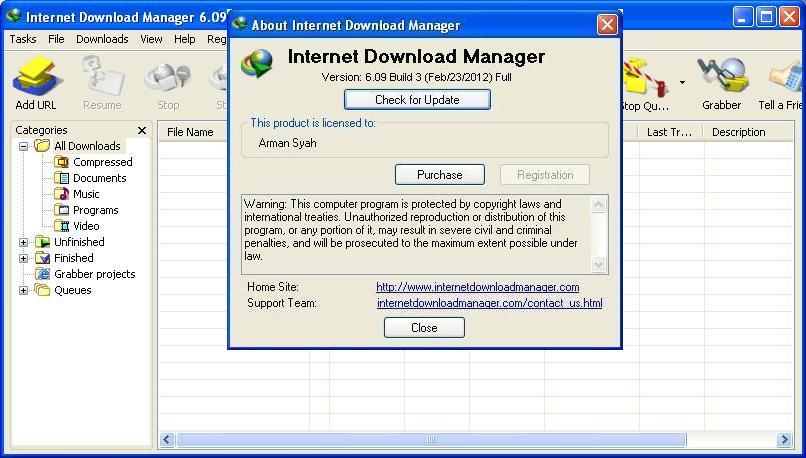Click the icon in About dialog title bar
Image resolution: width=806 pixels, height=458 pixels.
tap(240, 24)
